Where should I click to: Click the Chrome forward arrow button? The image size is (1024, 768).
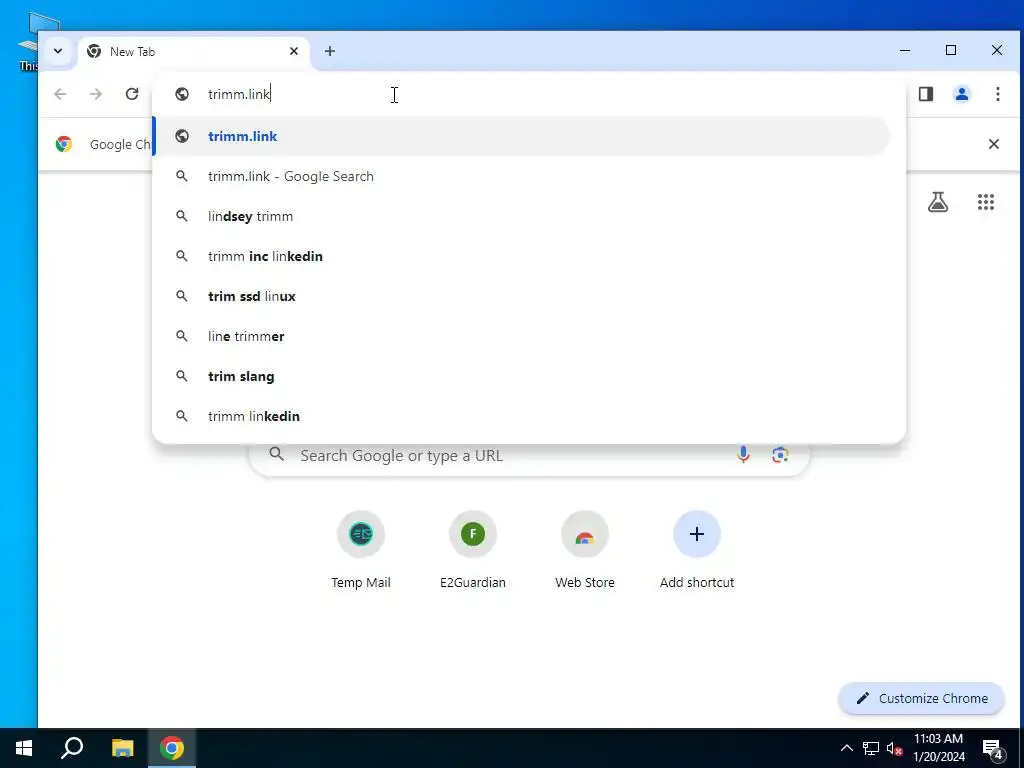(x=96, y=94)
